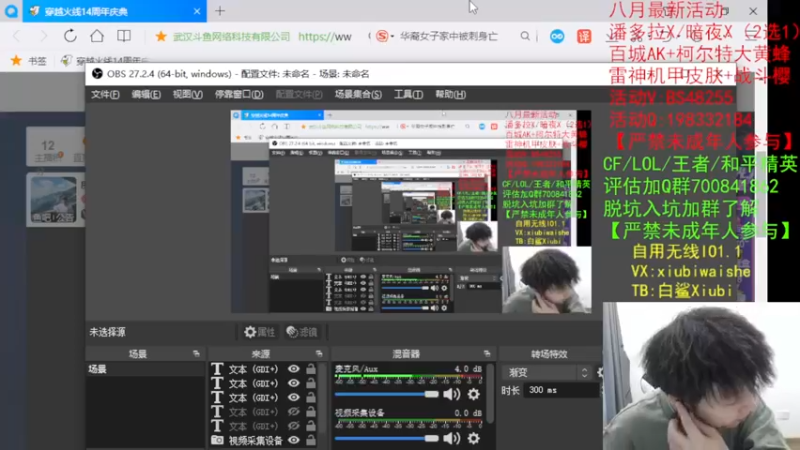Toggle visibility of 视频采集设备 source
This screenshot has width=800, height=450.
click(x=293, y=440)
